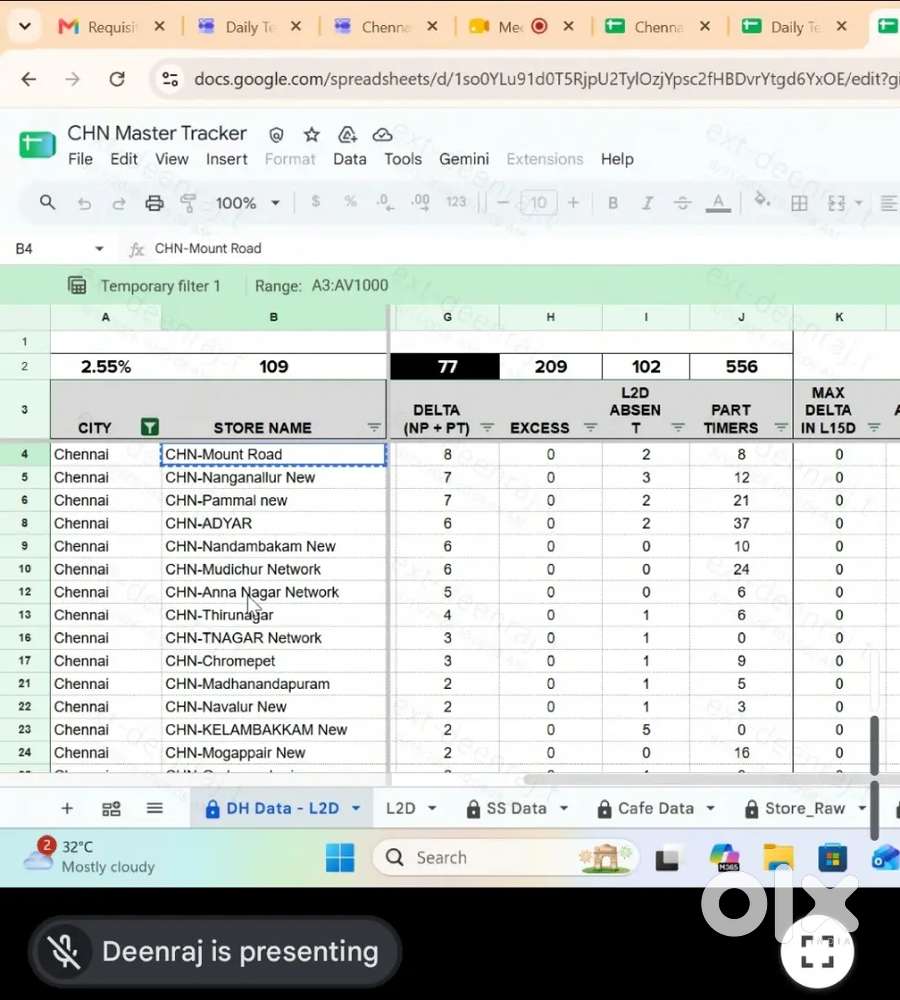The height and width of the screenshot is (1000, 900).
Task: Click Windows Start button
Action: (x=340, y=857)
